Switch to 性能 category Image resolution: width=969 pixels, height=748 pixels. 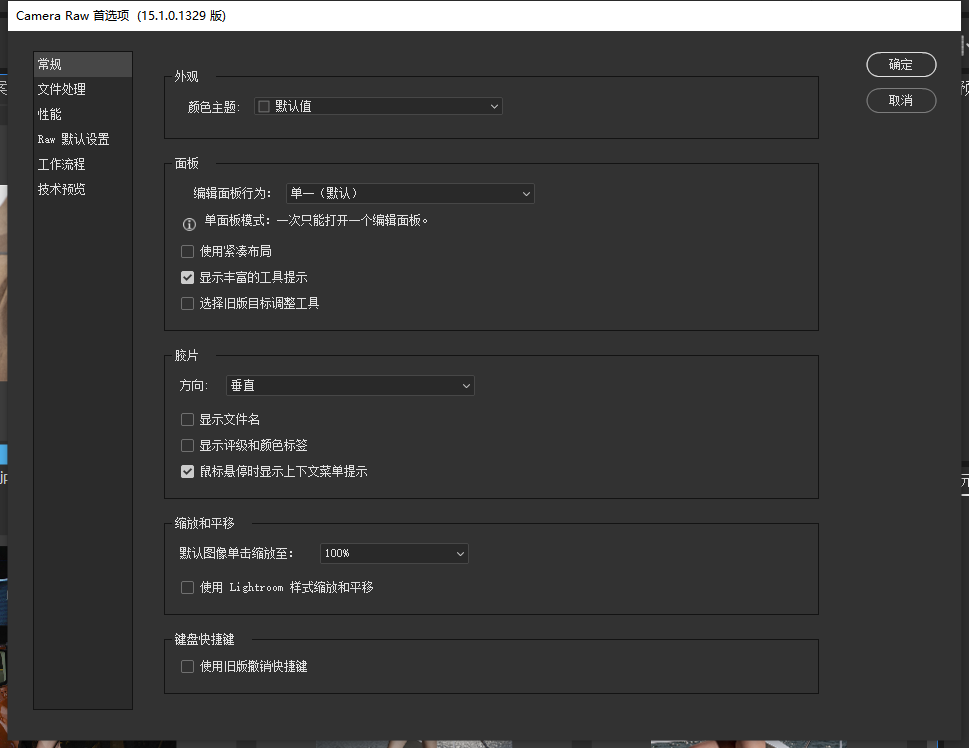tap(83, 114)
